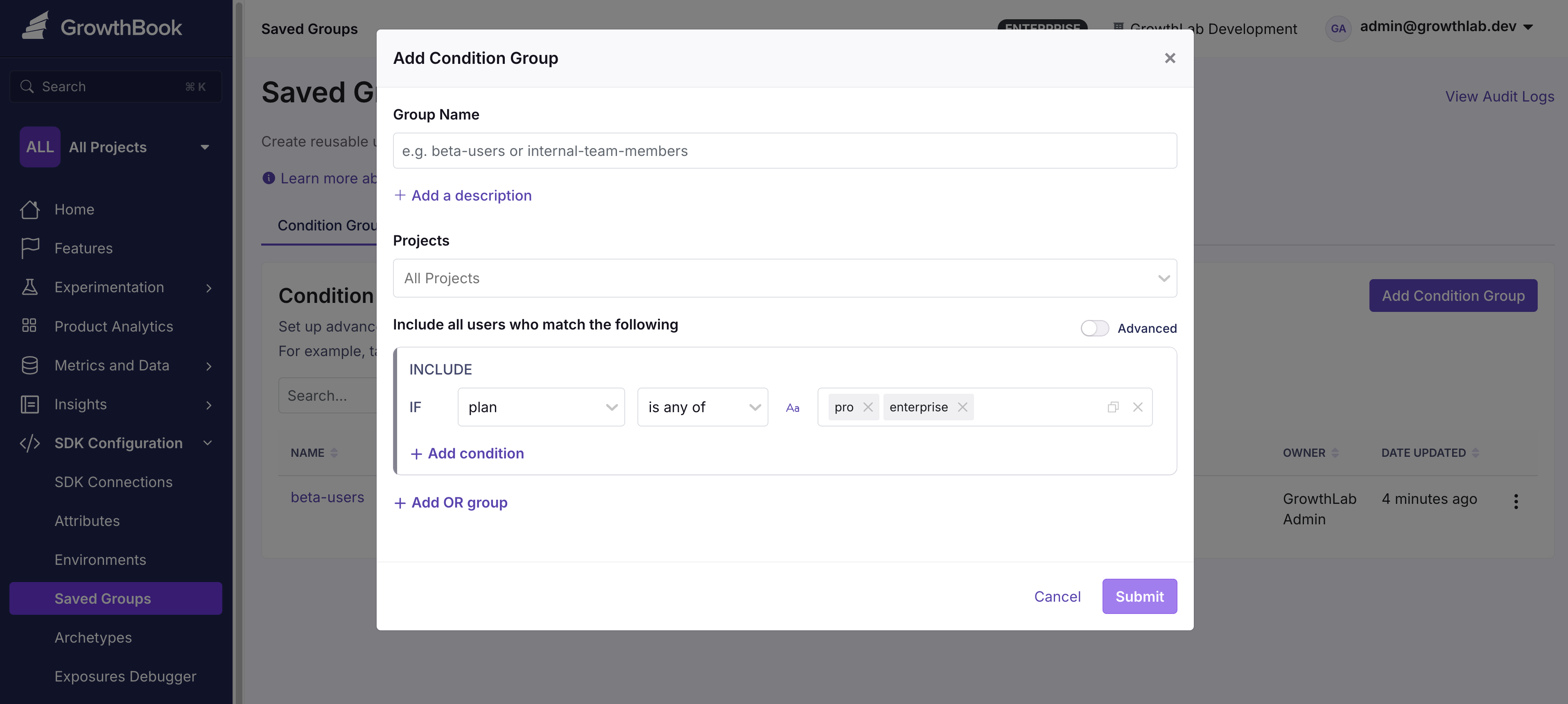Select the SDK Configuration code icon

click(x=30, y=443)
